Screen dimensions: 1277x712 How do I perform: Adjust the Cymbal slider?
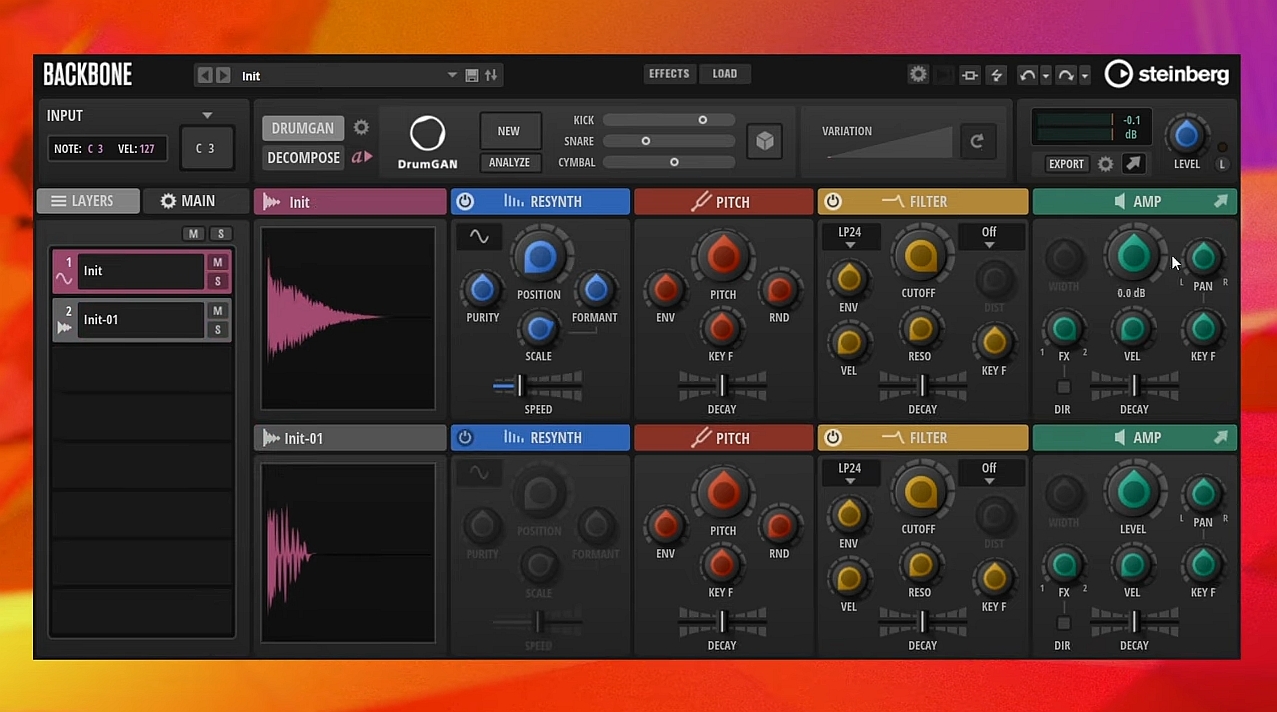click(669, 162)
